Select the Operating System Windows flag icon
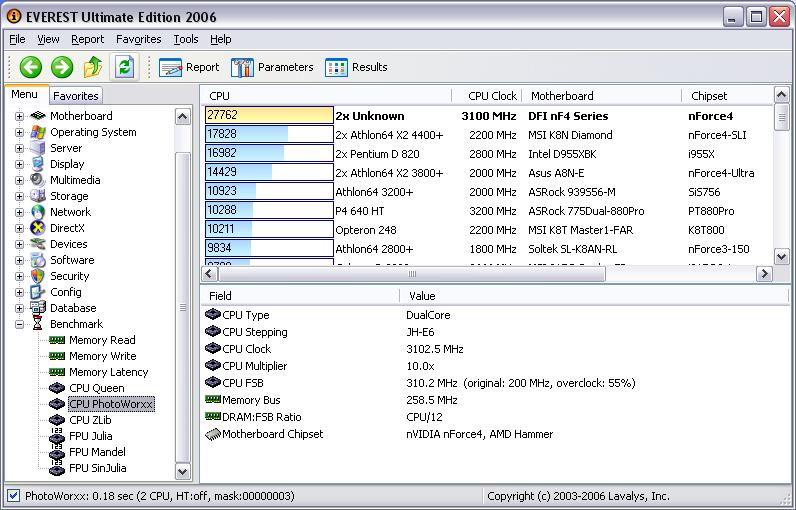The height and width of the screenshot is (510, 796). [38, 132]
